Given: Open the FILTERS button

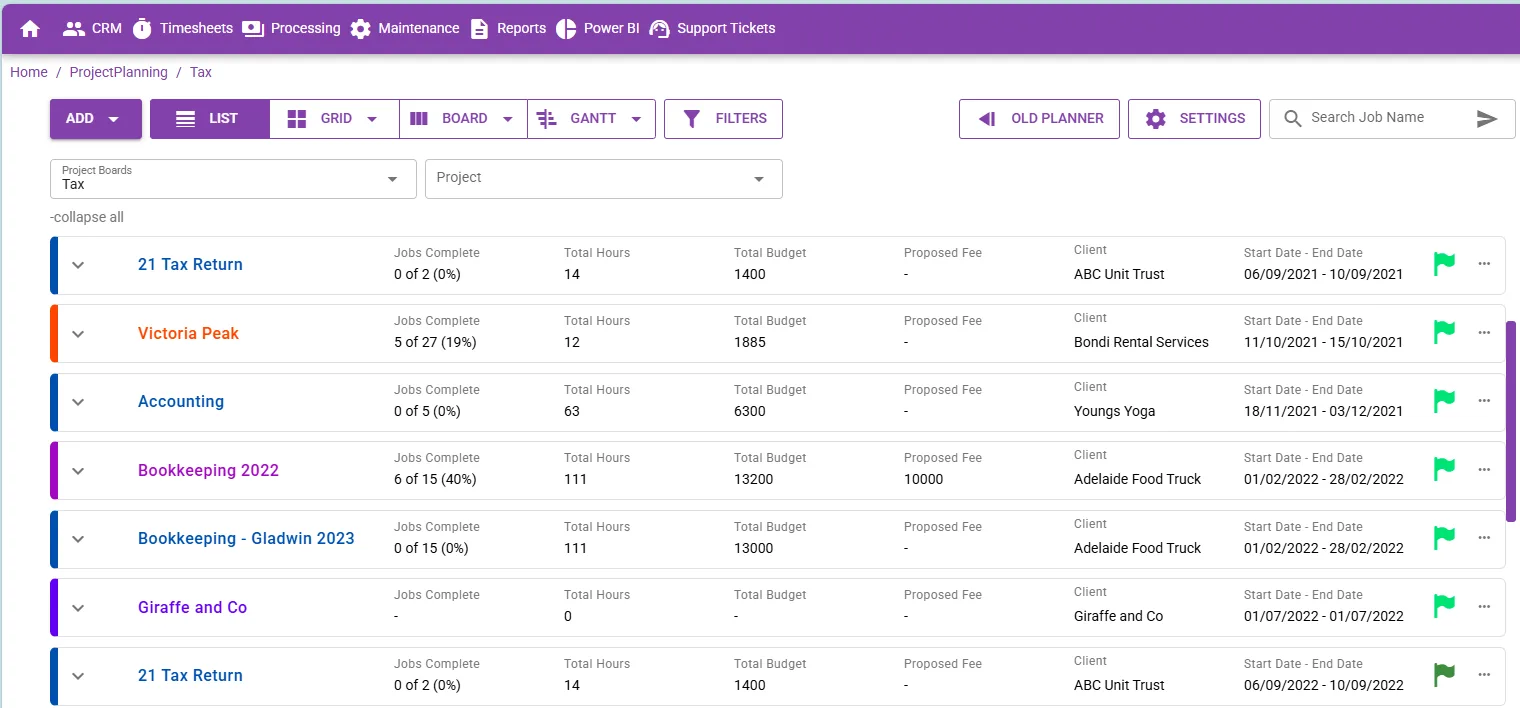Looking at the screenshot, I should coord(723,119).
